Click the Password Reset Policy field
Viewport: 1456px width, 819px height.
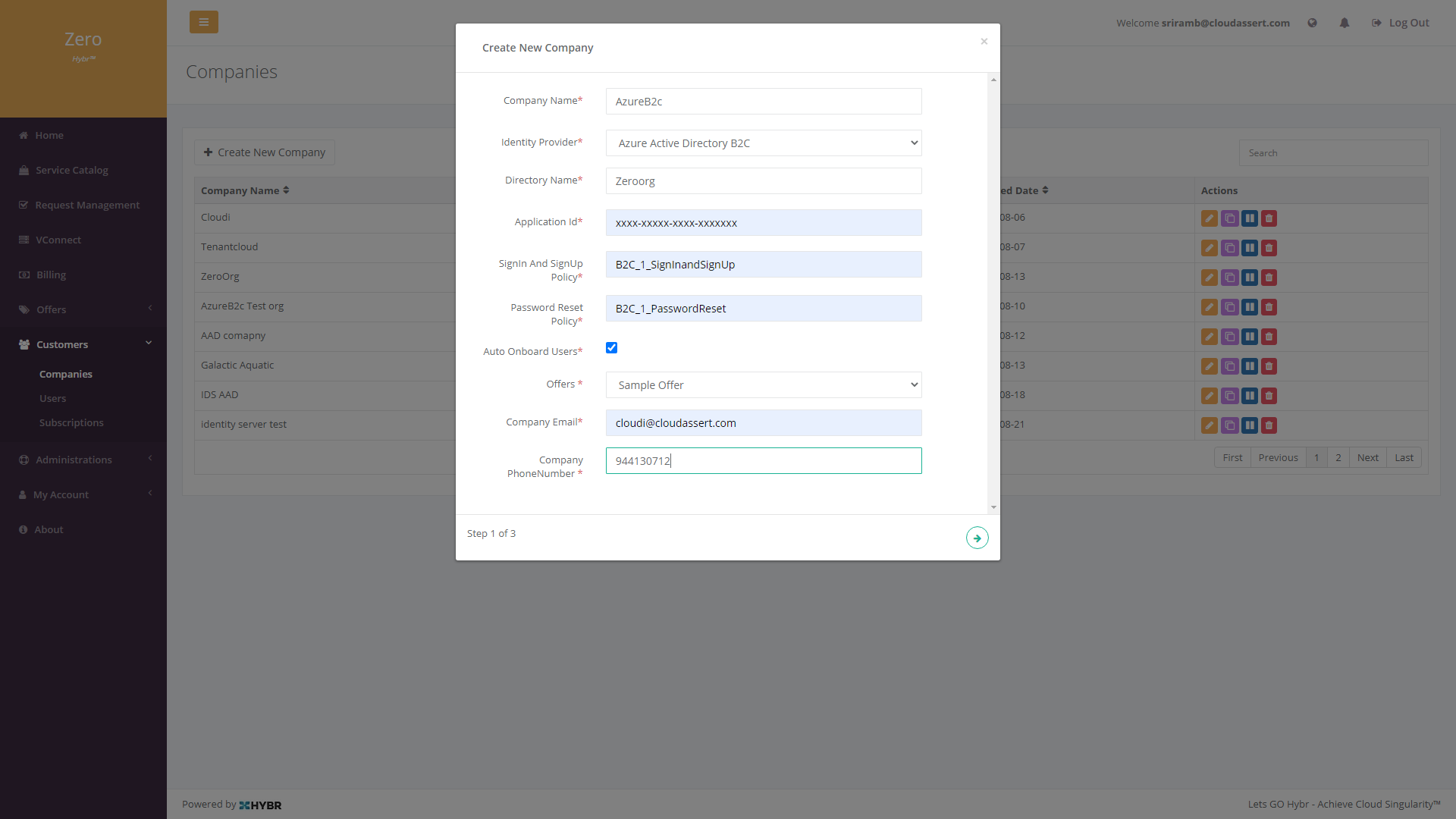click(764, 309)
